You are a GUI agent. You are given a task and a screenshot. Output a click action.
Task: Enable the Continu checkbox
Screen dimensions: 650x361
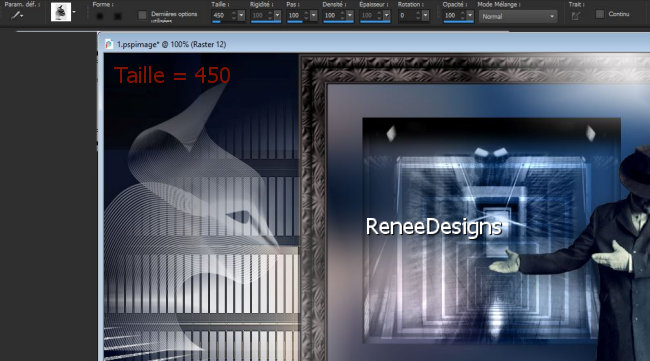click(x=600, y=14)
